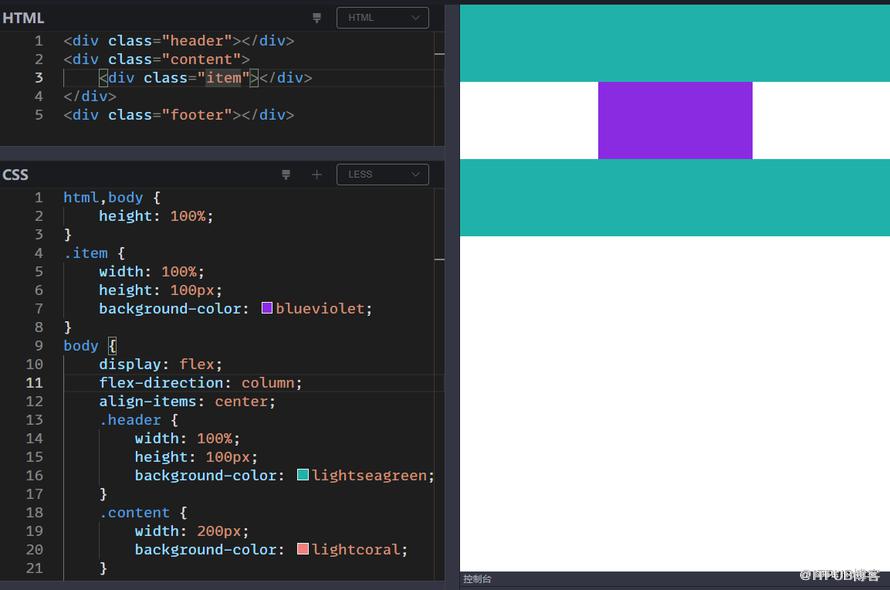
Task: Click the lower teal footer bar in preview
Action: [x=675, y=198]
